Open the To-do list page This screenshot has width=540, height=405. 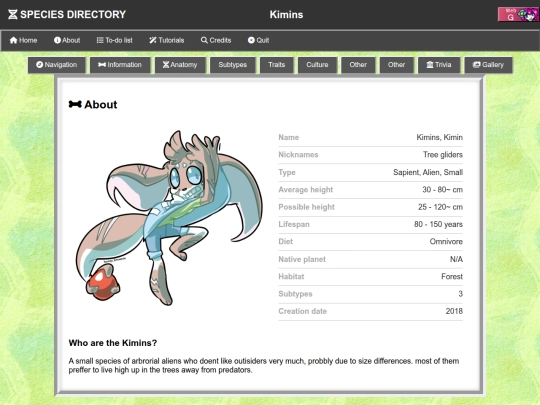114,40
